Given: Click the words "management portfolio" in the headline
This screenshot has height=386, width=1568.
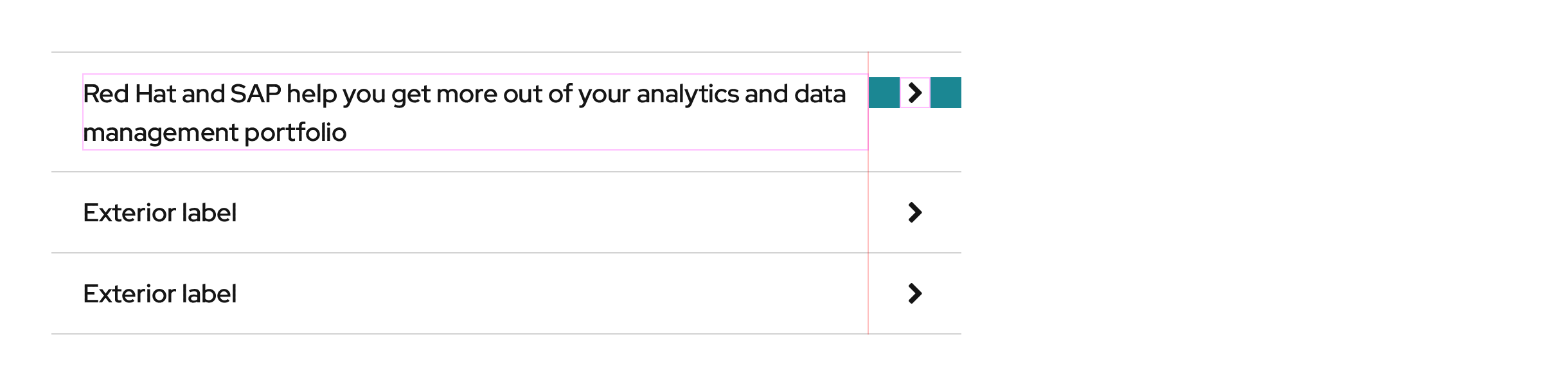Looking at the screenshot, I should coord(215,133).
